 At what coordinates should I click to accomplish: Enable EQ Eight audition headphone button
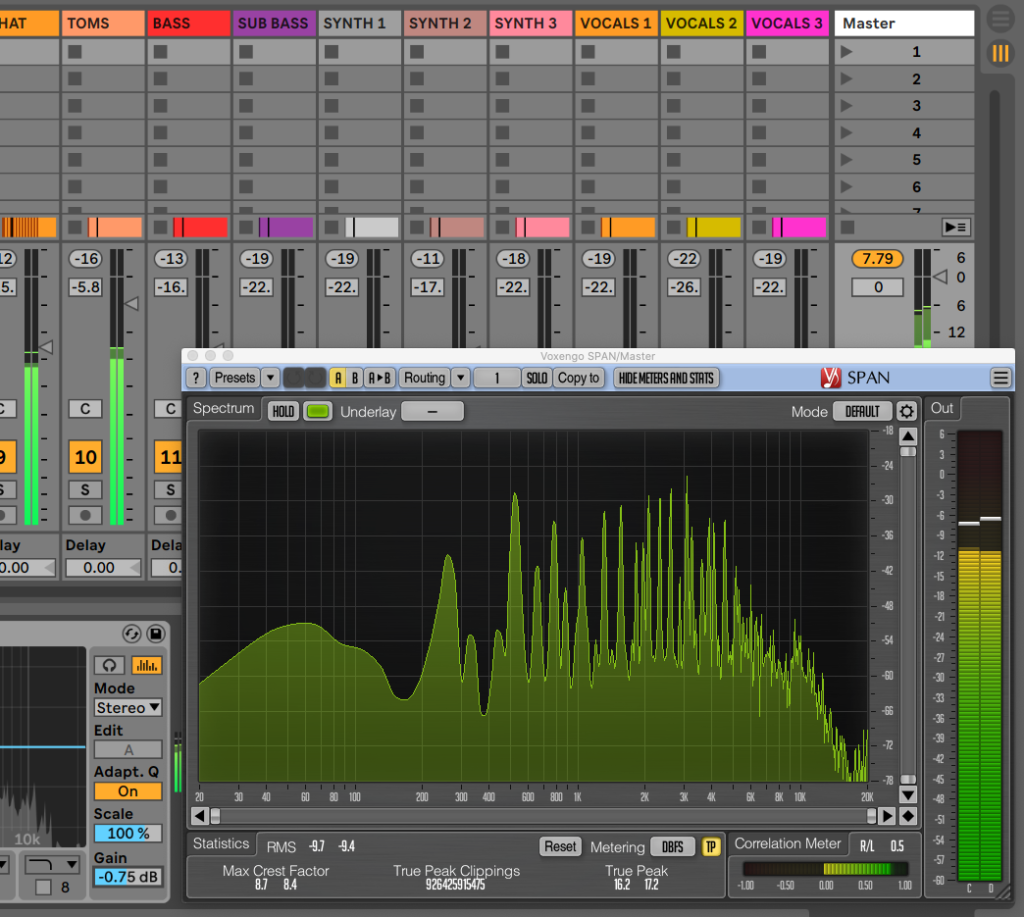click(109, 665)
